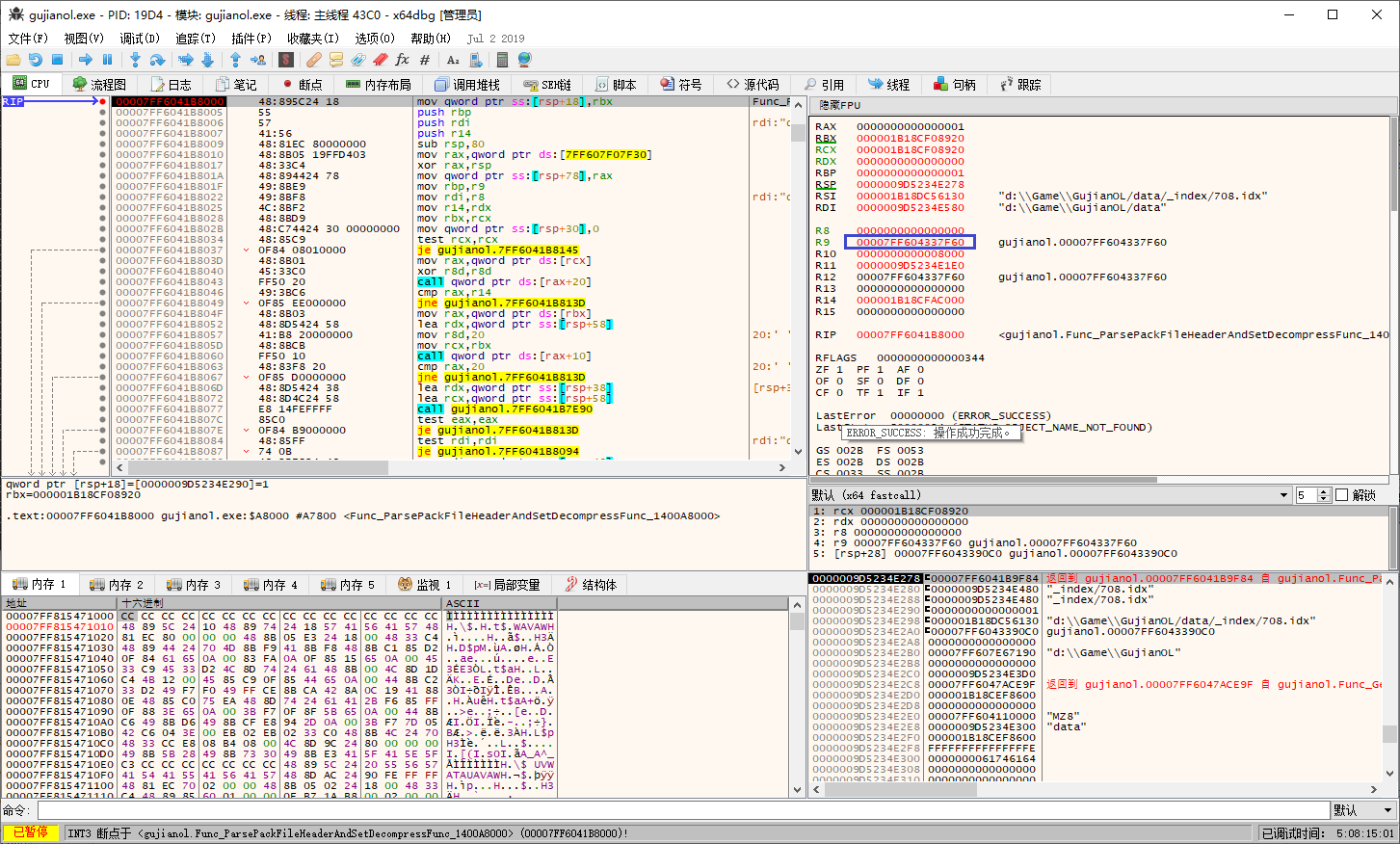This screenshot has height=844, width=1400.
Task: Click the 十六进制 column header in dump
Action: [279, 603]
